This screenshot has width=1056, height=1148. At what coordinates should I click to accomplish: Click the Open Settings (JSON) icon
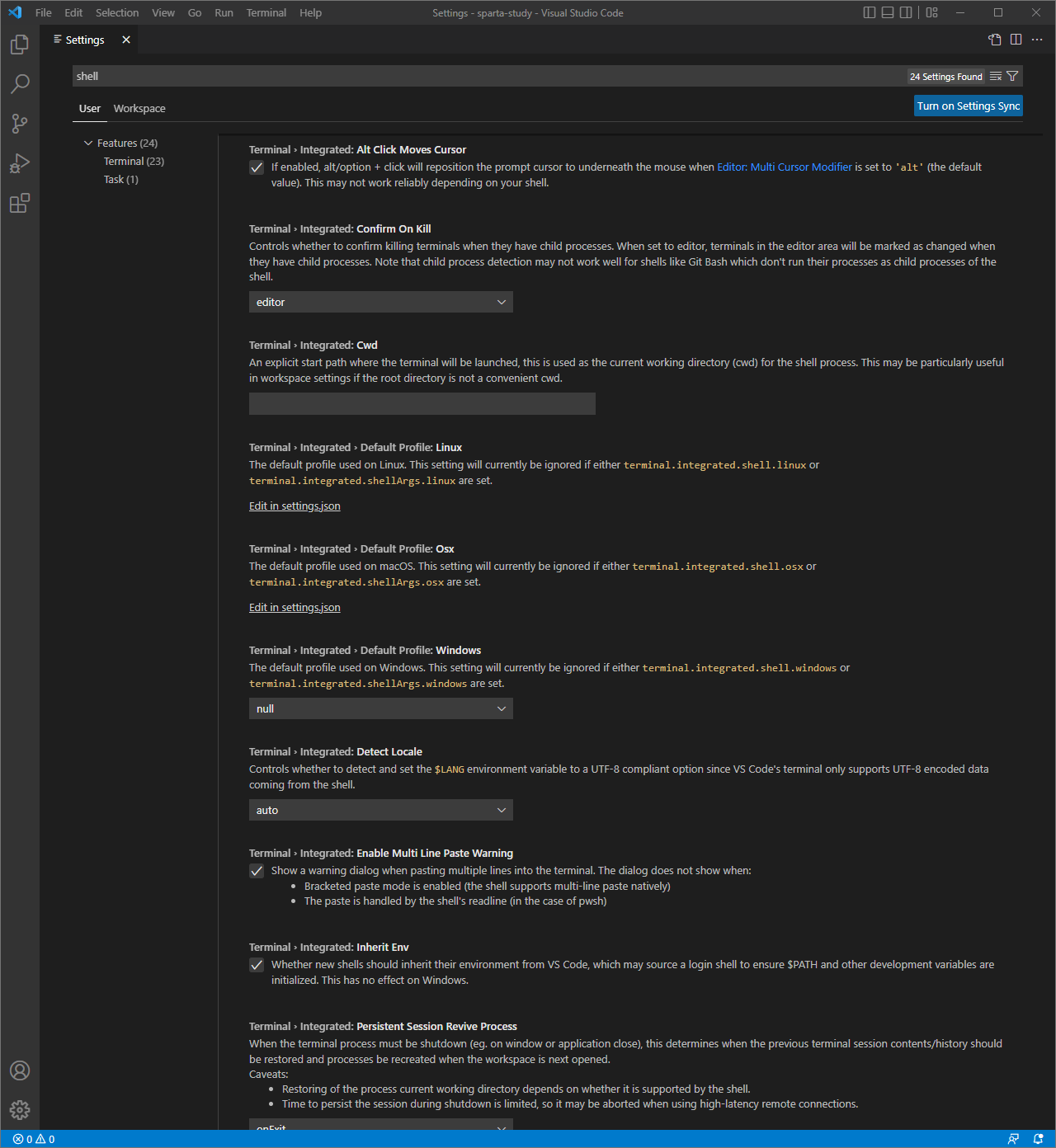coord(995,40)
